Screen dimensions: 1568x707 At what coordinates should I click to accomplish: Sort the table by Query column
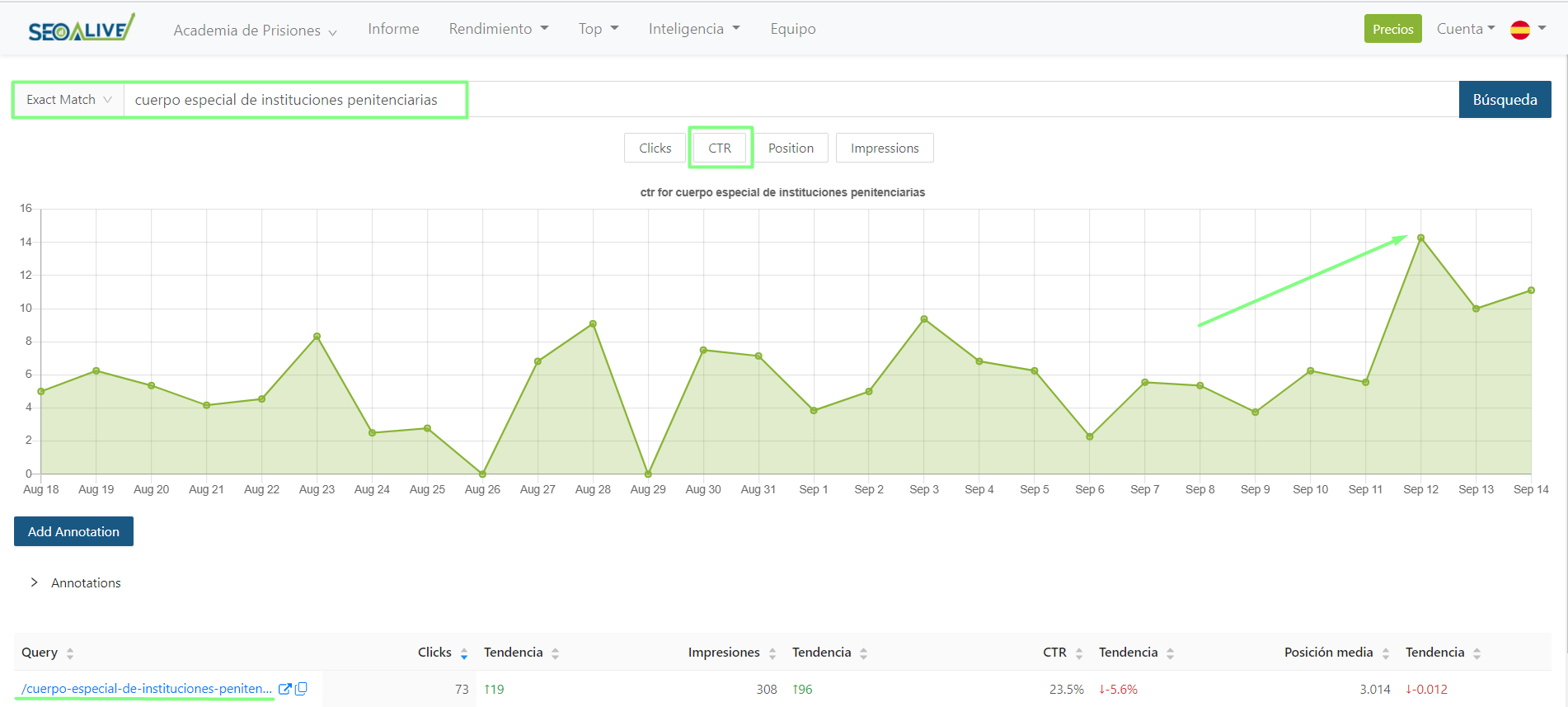pyautogui.click(x=70, y=653)
